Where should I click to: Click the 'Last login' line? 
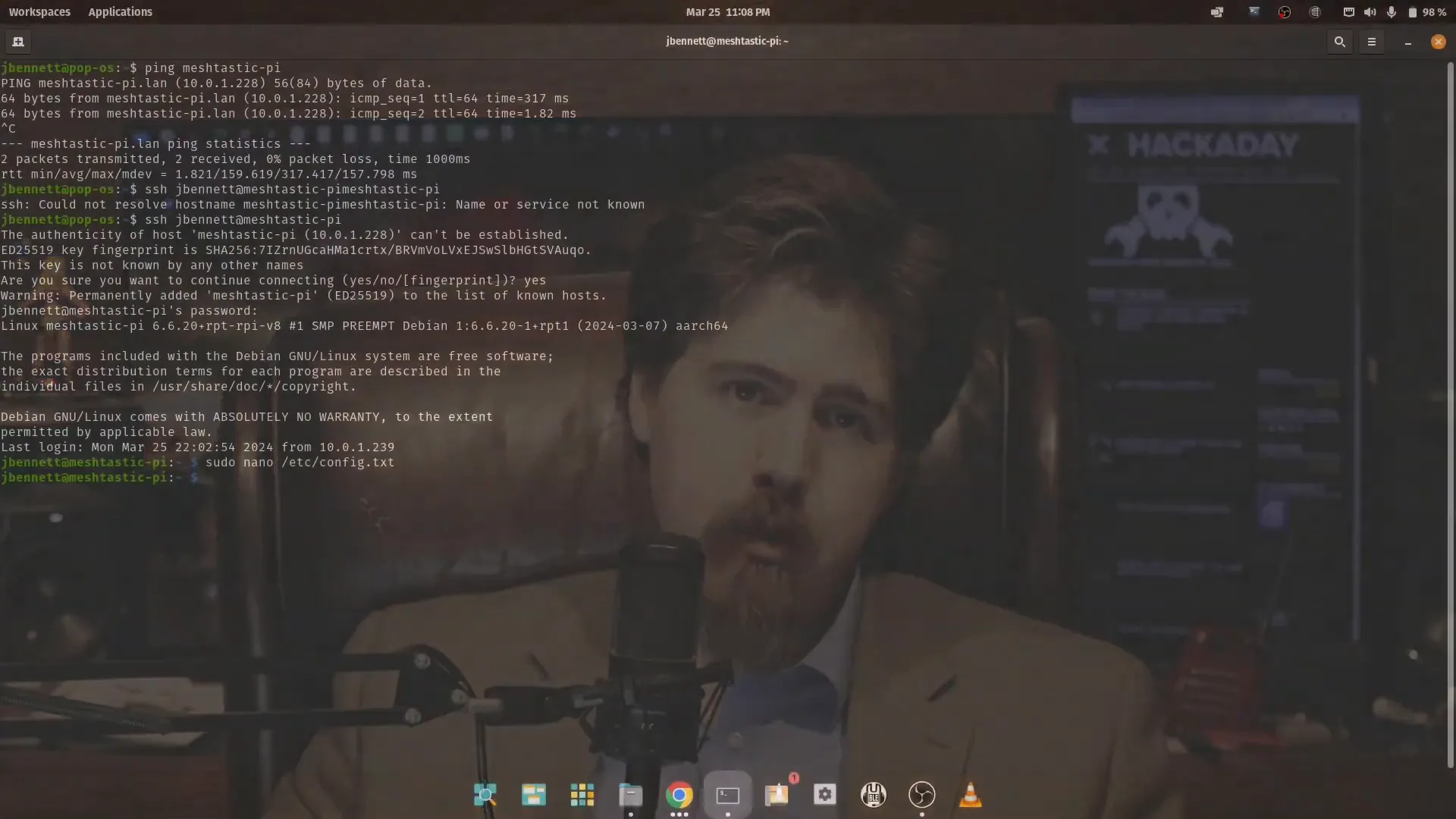tap(197, 447)
